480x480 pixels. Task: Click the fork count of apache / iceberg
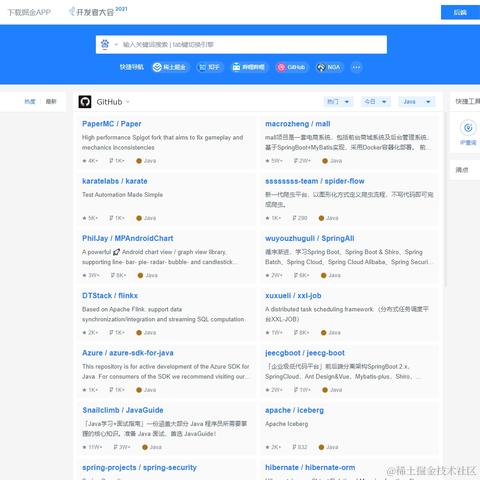[300, 447]
